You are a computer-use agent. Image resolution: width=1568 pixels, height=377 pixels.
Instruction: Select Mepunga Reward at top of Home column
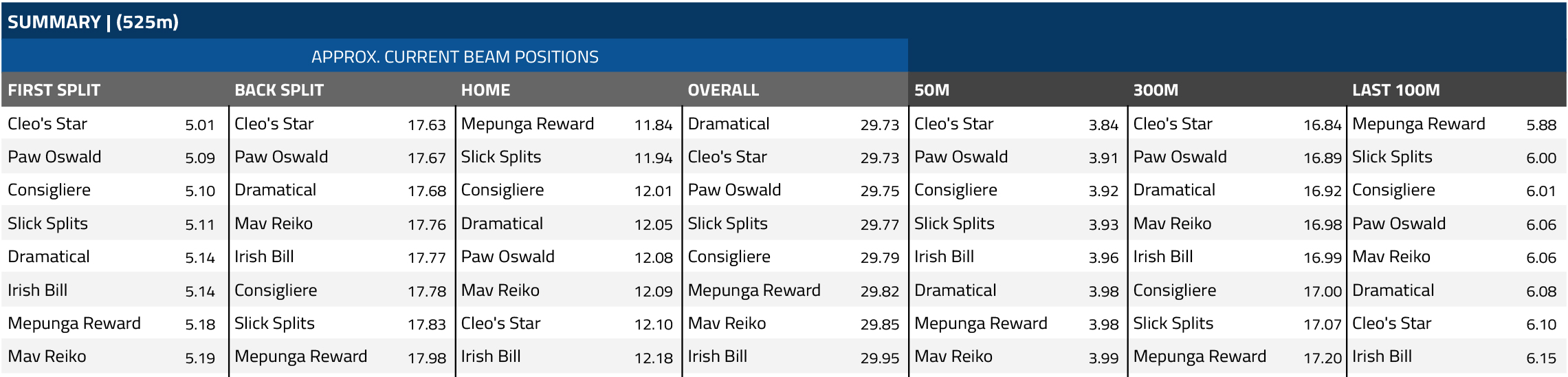(x=527, y=124)
